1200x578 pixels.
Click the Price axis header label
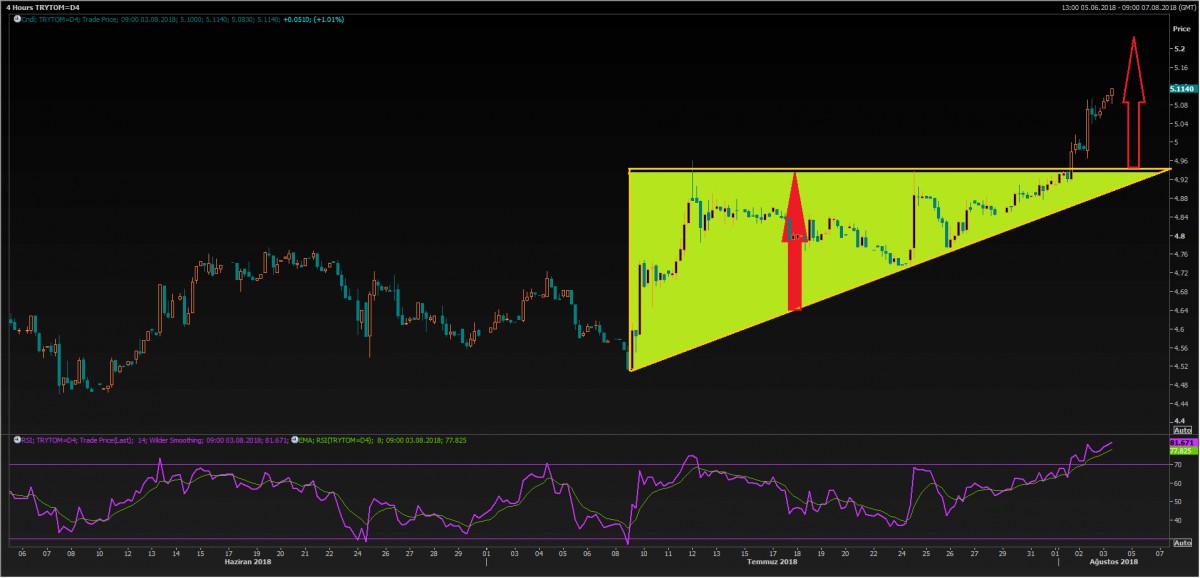click(1180, 30)
